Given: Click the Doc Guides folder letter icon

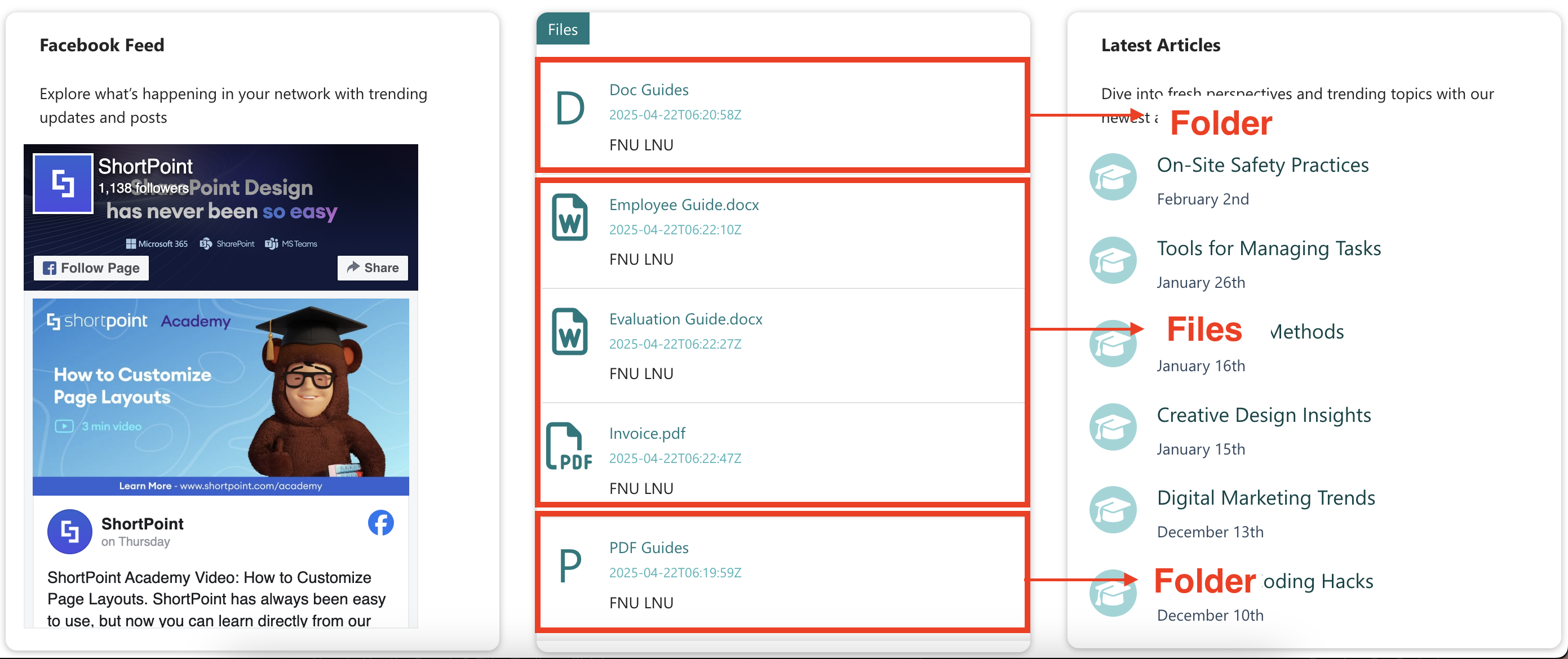Looking at the screenshot, I should point(570,109).
